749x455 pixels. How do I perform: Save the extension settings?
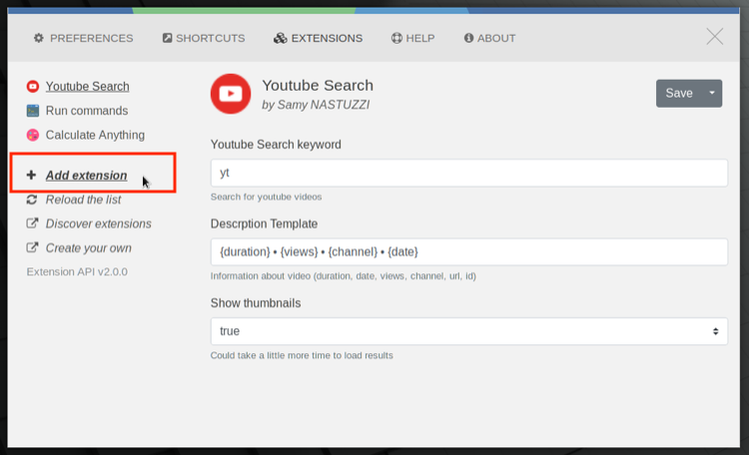(x=679, y=93)
